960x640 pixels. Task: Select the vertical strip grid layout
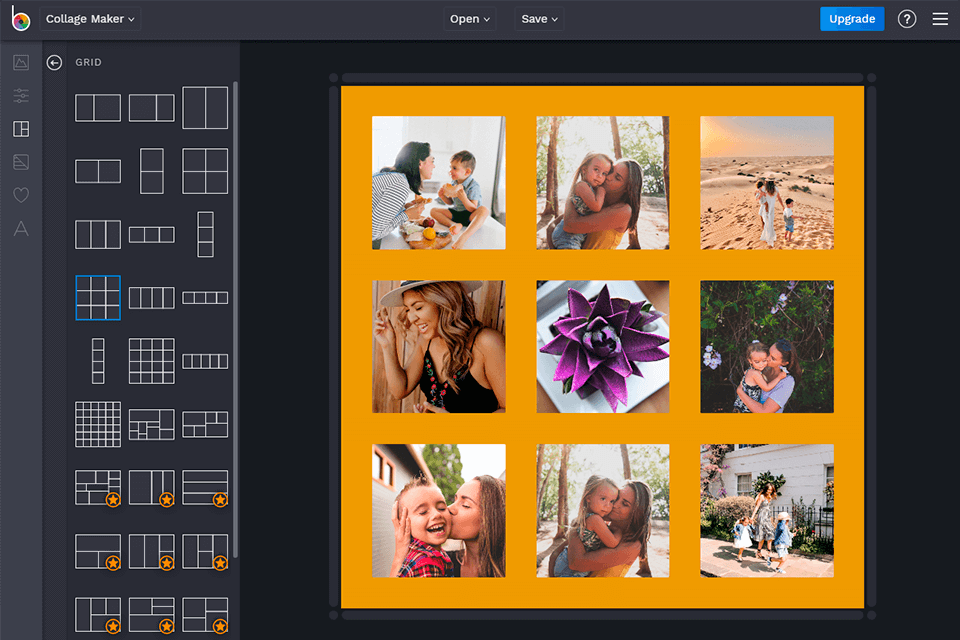click(205, 234)
